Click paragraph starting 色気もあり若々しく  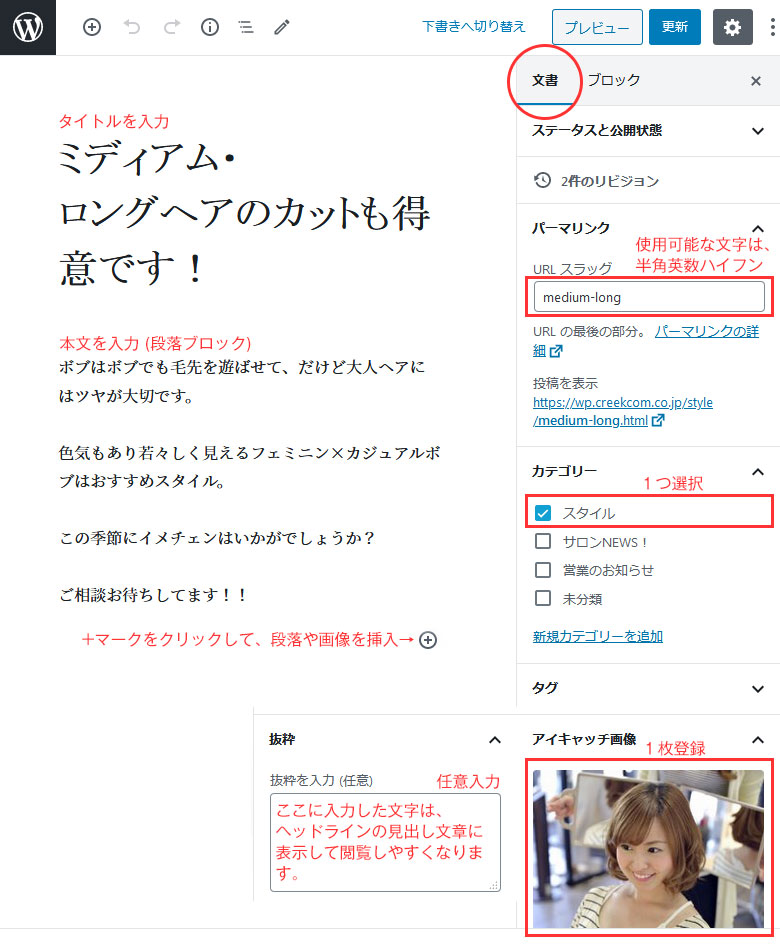click(x=249, y=467)
